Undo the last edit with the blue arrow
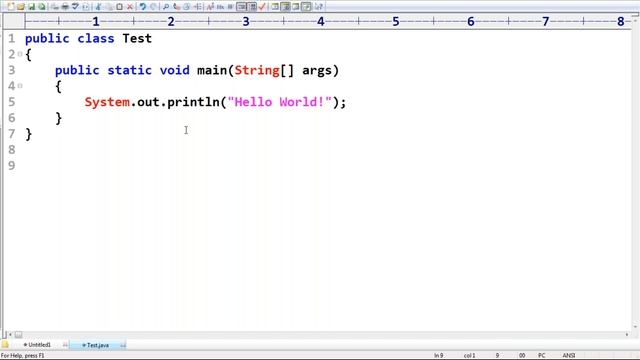This screenshot has height=360, width=640. click(142, 7)
